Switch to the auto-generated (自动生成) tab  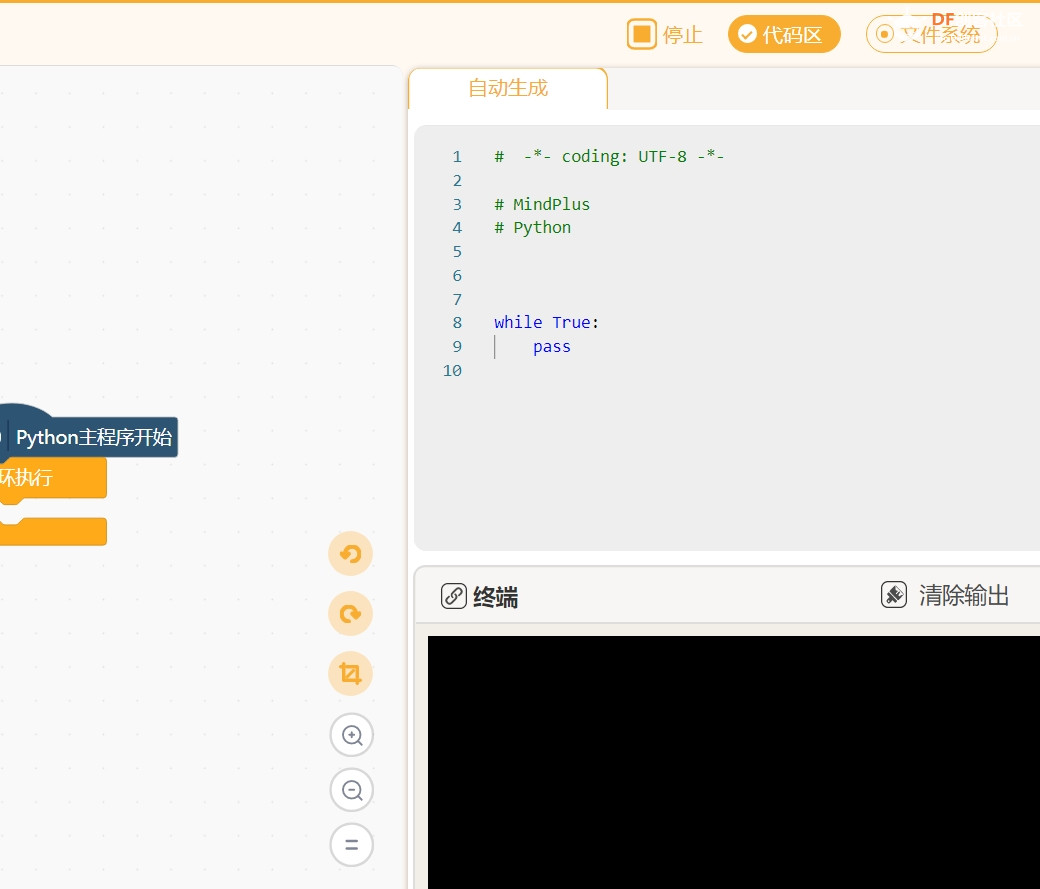(x=508, y=88)
